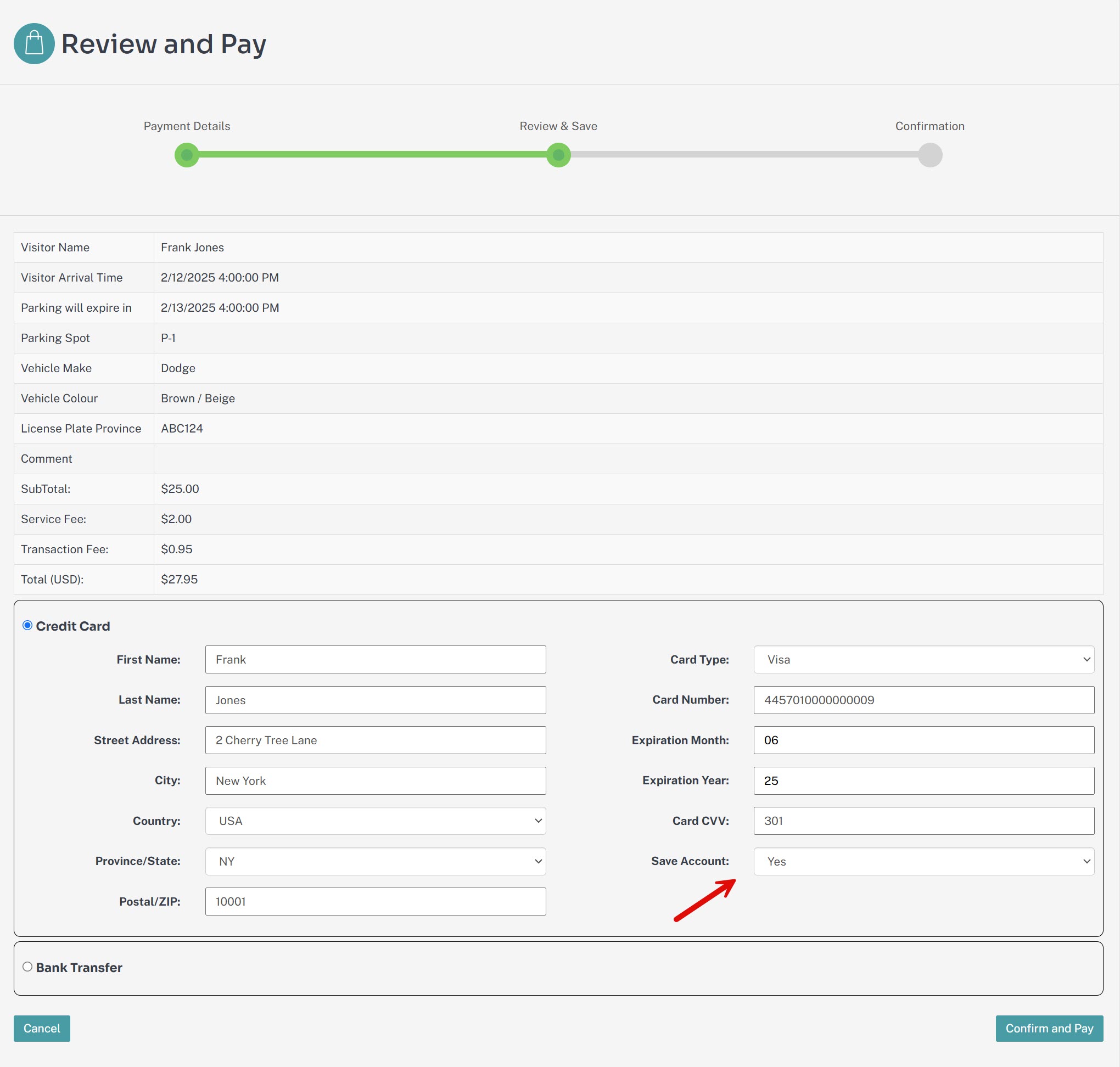Click the Payment Details step label
Screen dimensions: 1120x1067
(x=187, y=126)
